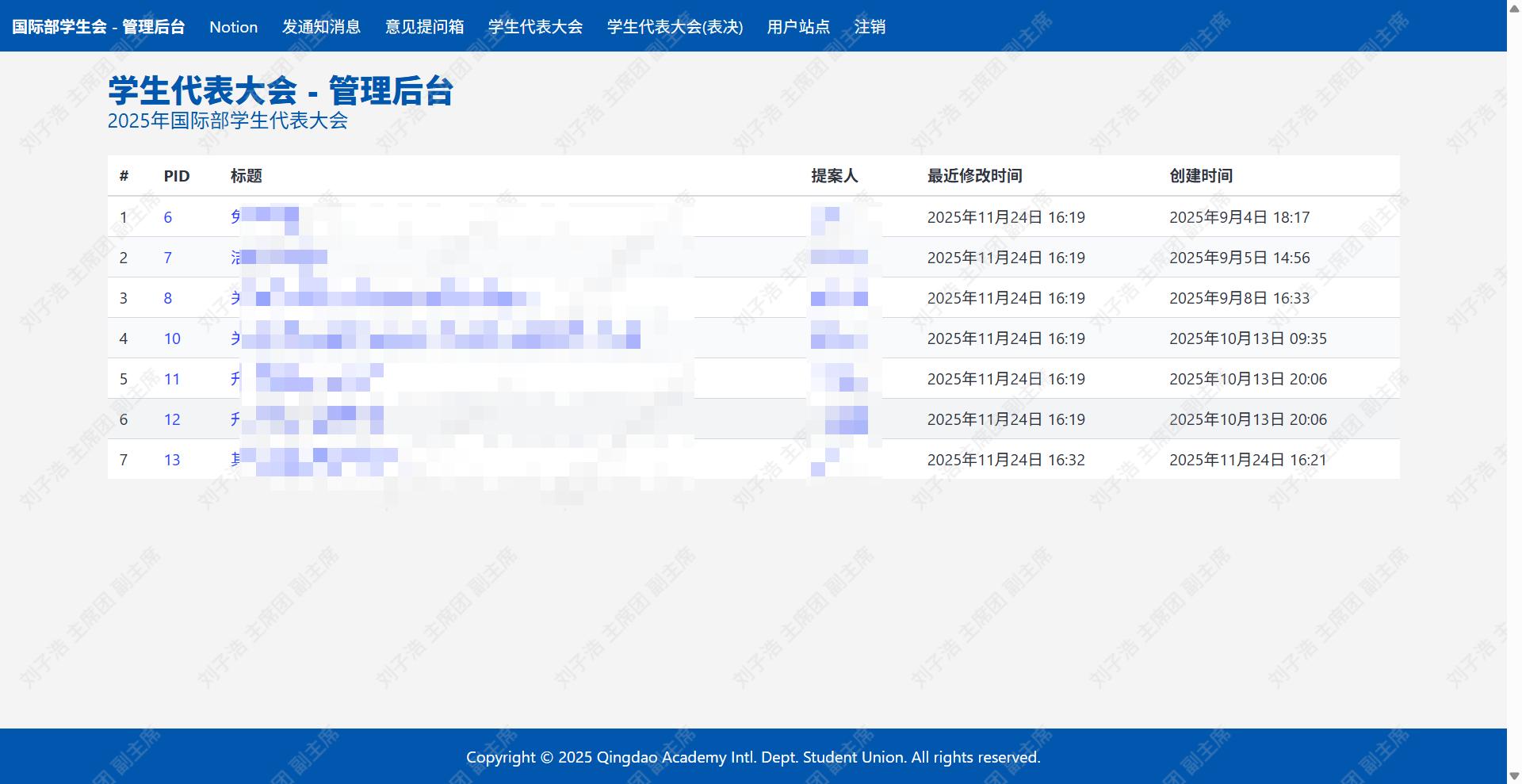This screenshot has height=784, width=1522.
Task: Click creation time 2025年9月8日 16:33
Action: (1240, 298)
